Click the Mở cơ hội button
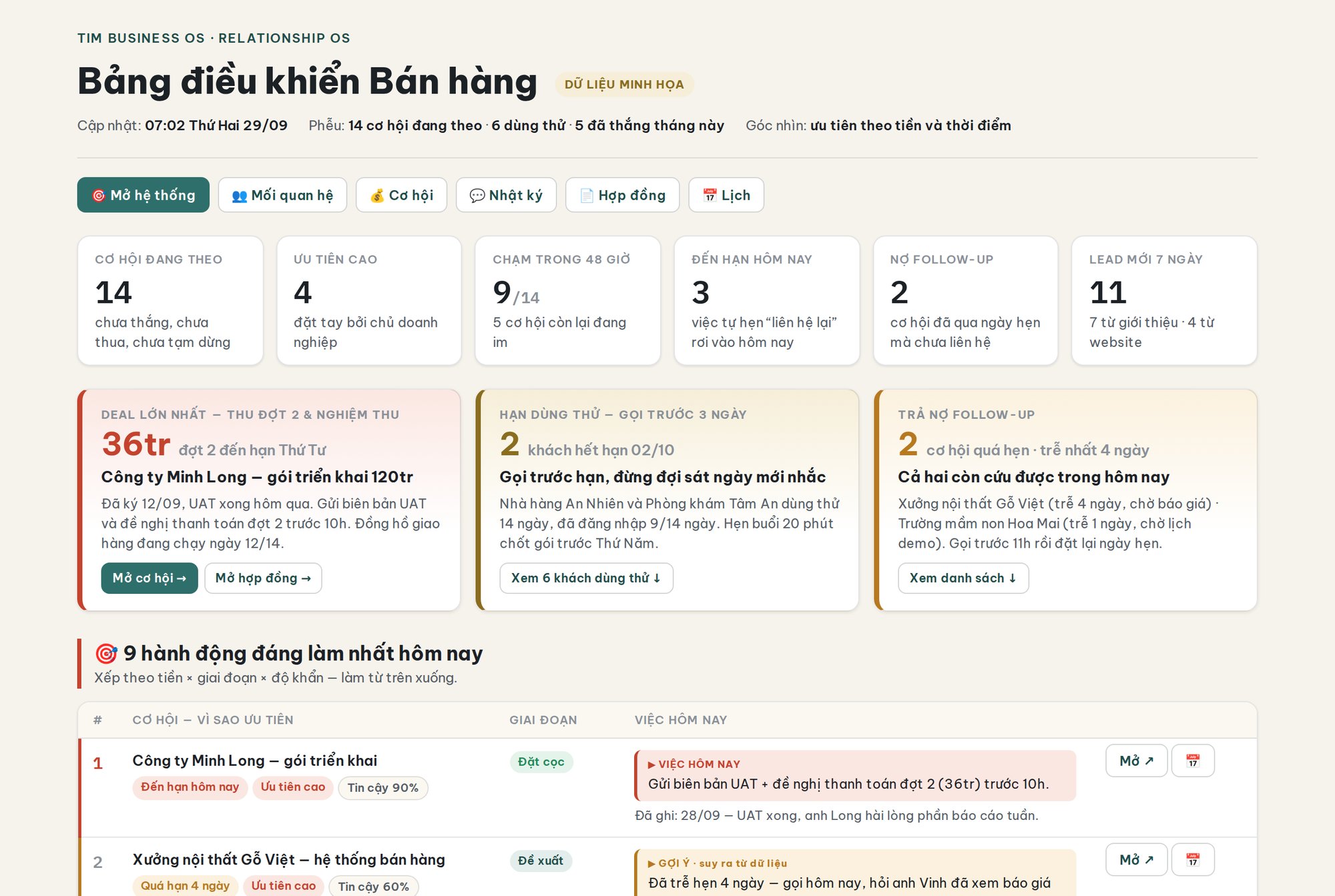This screenshot has width=1335, height=896. click(150, 578)
